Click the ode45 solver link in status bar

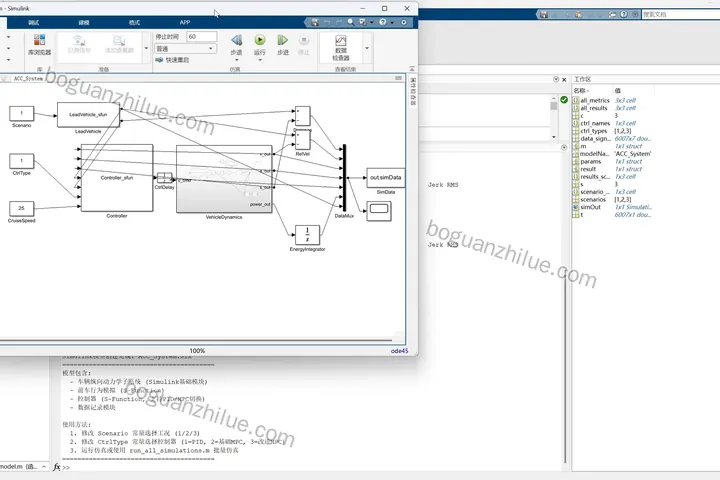tap(399, 351)
